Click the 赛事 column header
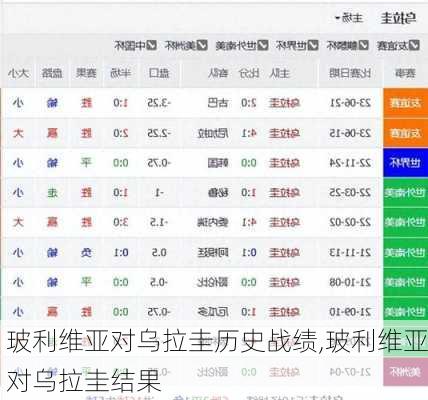This screenshot has height=400, width=428. 405,73
